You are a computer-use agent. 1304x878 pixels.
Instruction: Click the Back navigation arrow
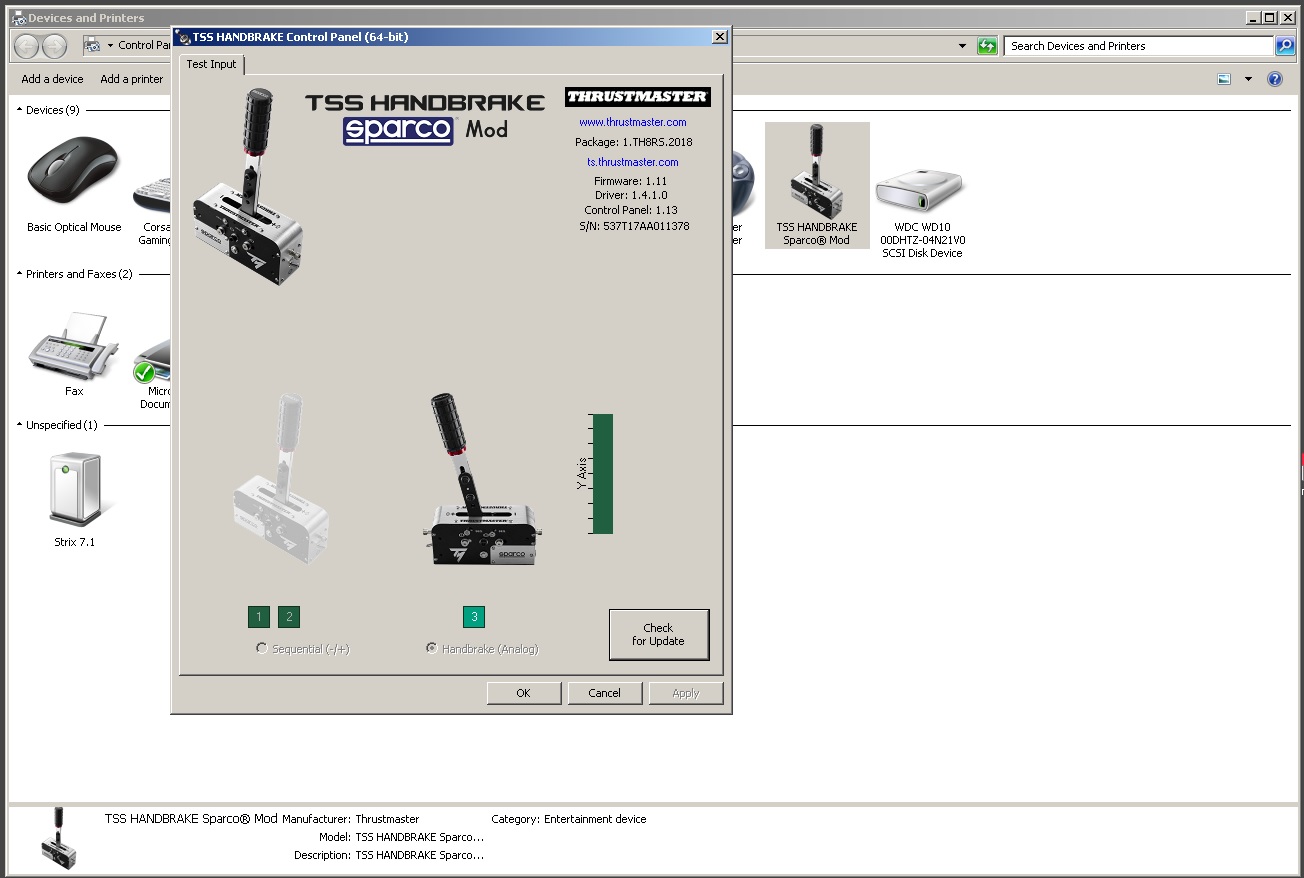tap(27, 46)
